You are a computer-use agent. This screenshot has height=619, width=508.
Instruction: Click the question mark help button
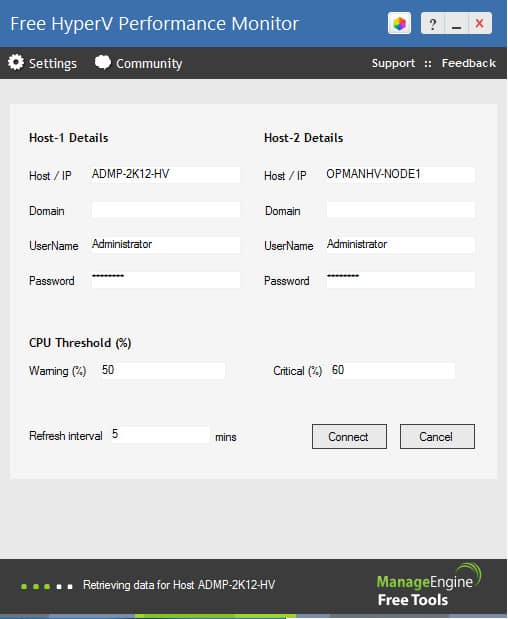coord(433,23)
